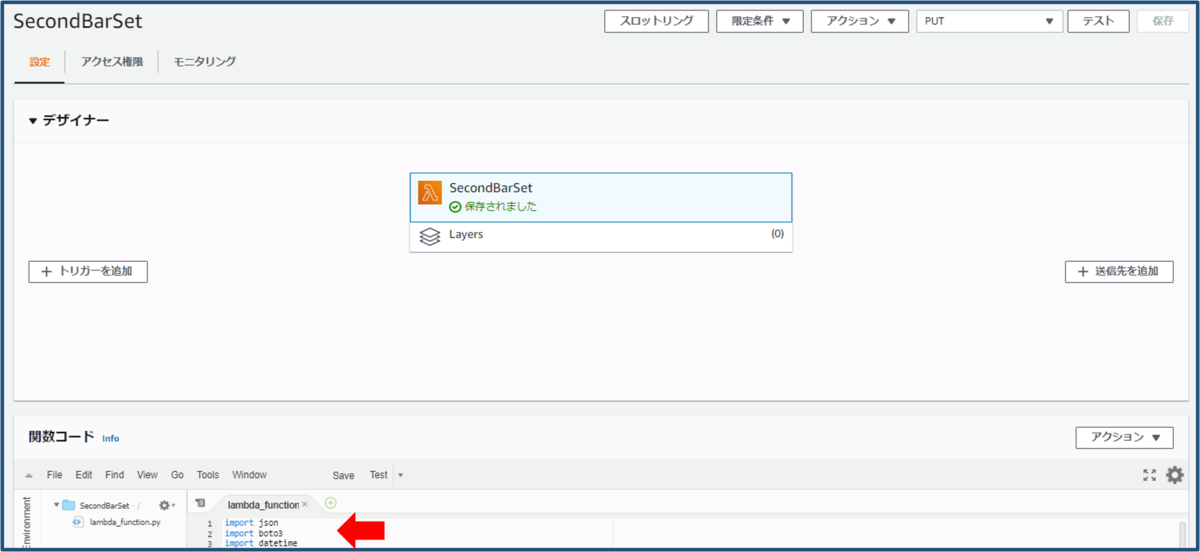Close the lambda_function editor tab
This screenshot has height=552, width=1200.
(x=305, y=505)
